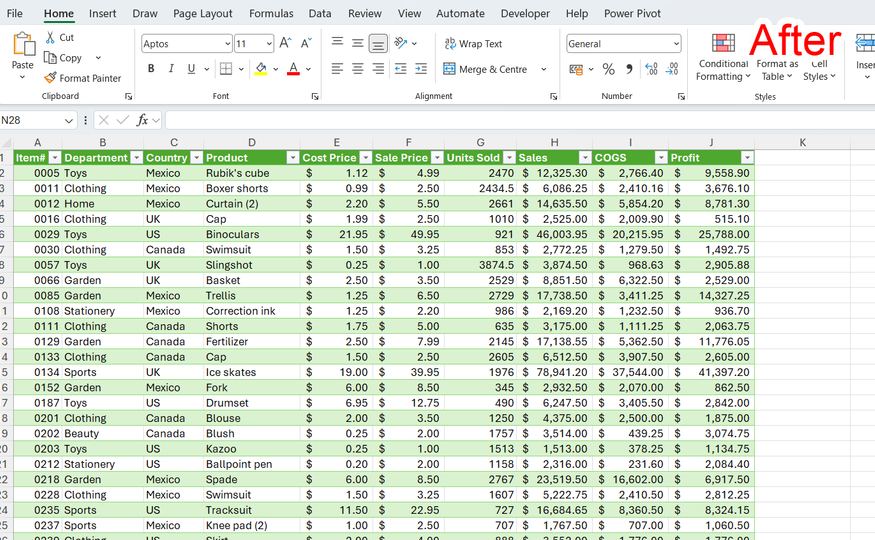This screenshot has width=875, height=540.
Task: Click the Paste clipboard icon
Action: (x=23, y=45)
